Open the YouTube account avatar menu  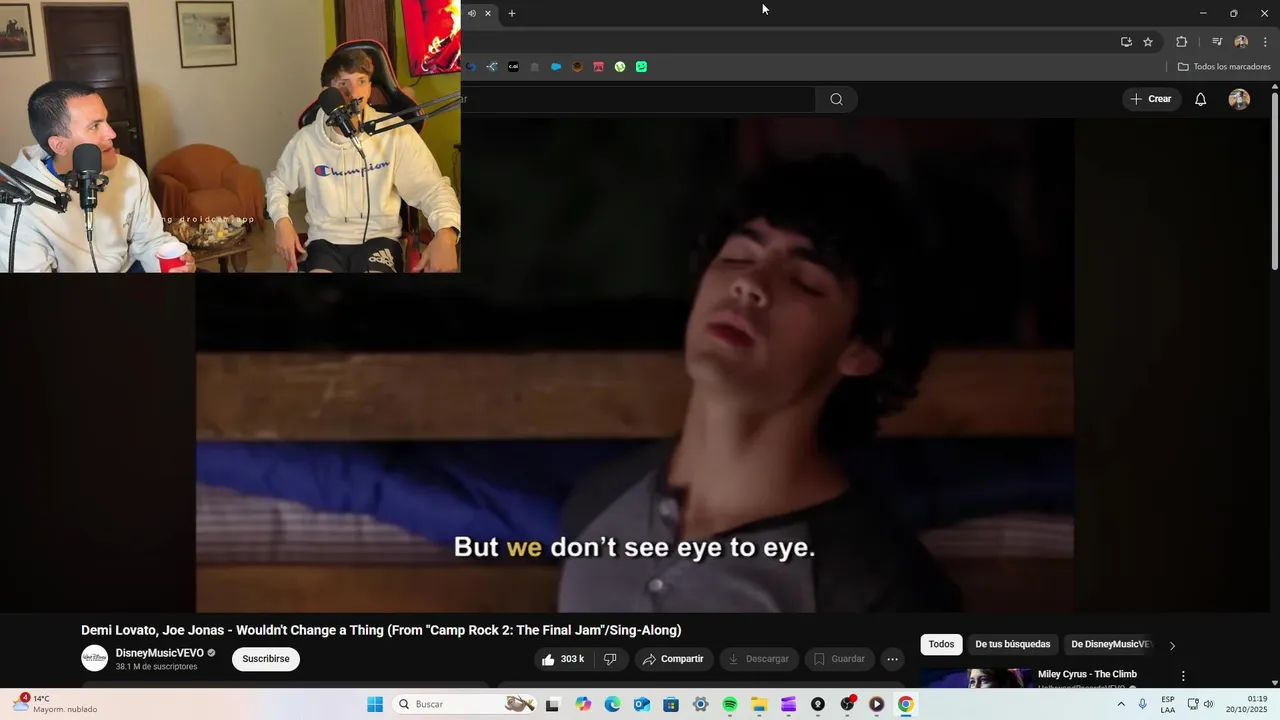1239,99
